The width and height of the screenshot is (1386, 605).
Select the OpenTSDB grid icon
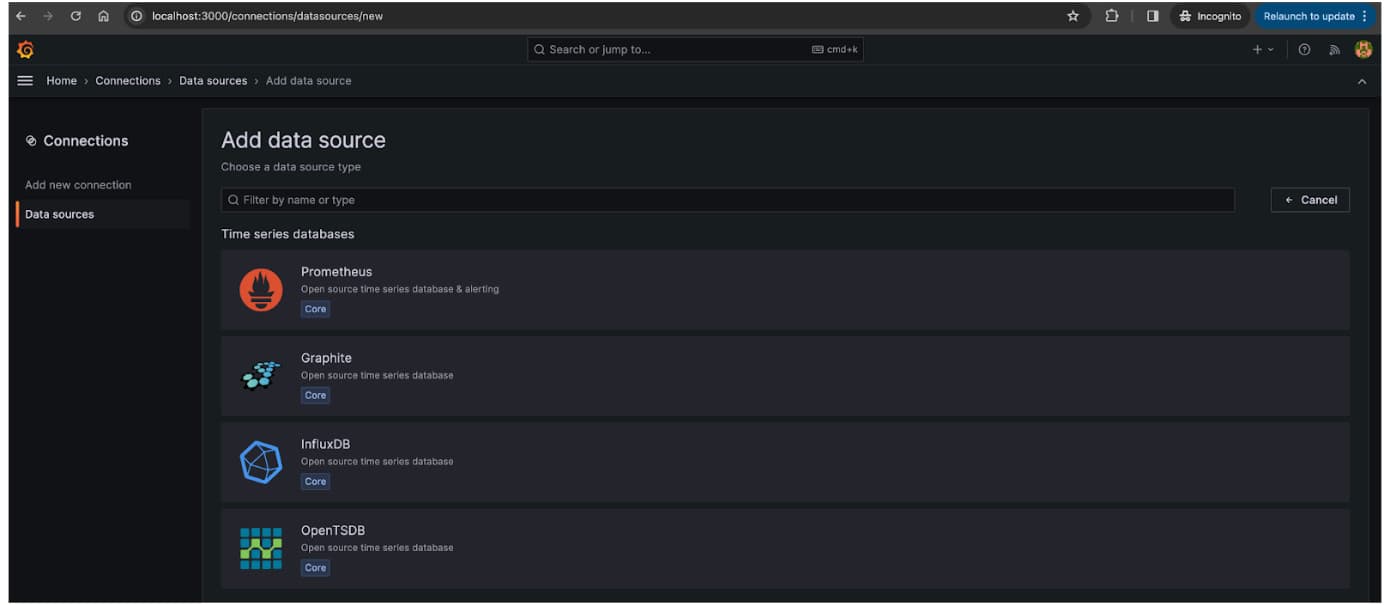click(261, 548)
